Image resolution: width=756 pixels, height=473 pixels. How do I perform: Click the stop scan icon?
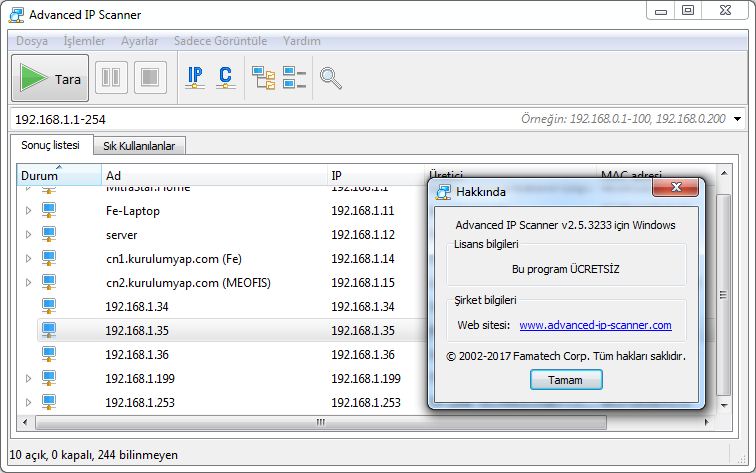tap(150, 77)
